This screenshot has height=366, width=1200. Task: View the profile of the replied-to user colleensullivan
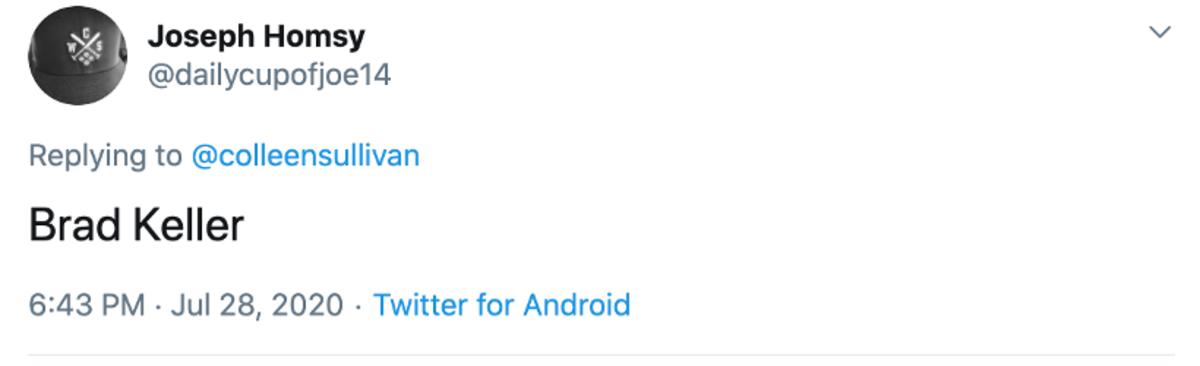click(305, 156)
